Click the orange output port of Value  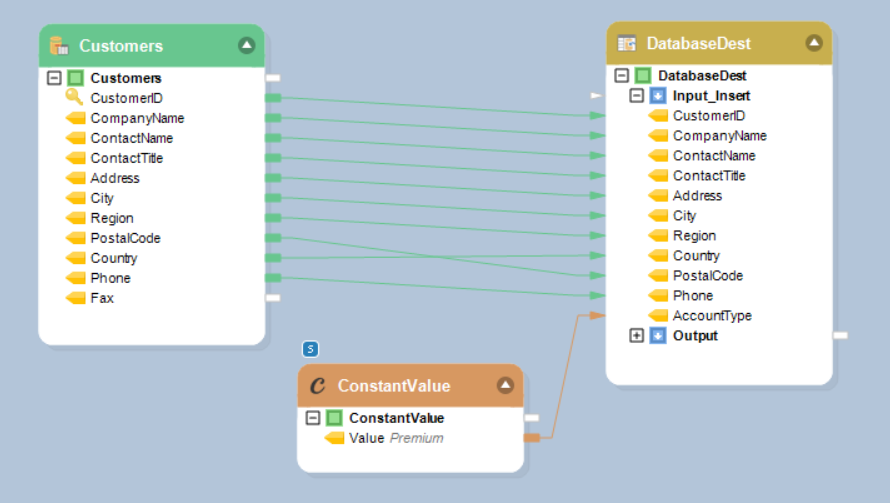tap(532, 438)
